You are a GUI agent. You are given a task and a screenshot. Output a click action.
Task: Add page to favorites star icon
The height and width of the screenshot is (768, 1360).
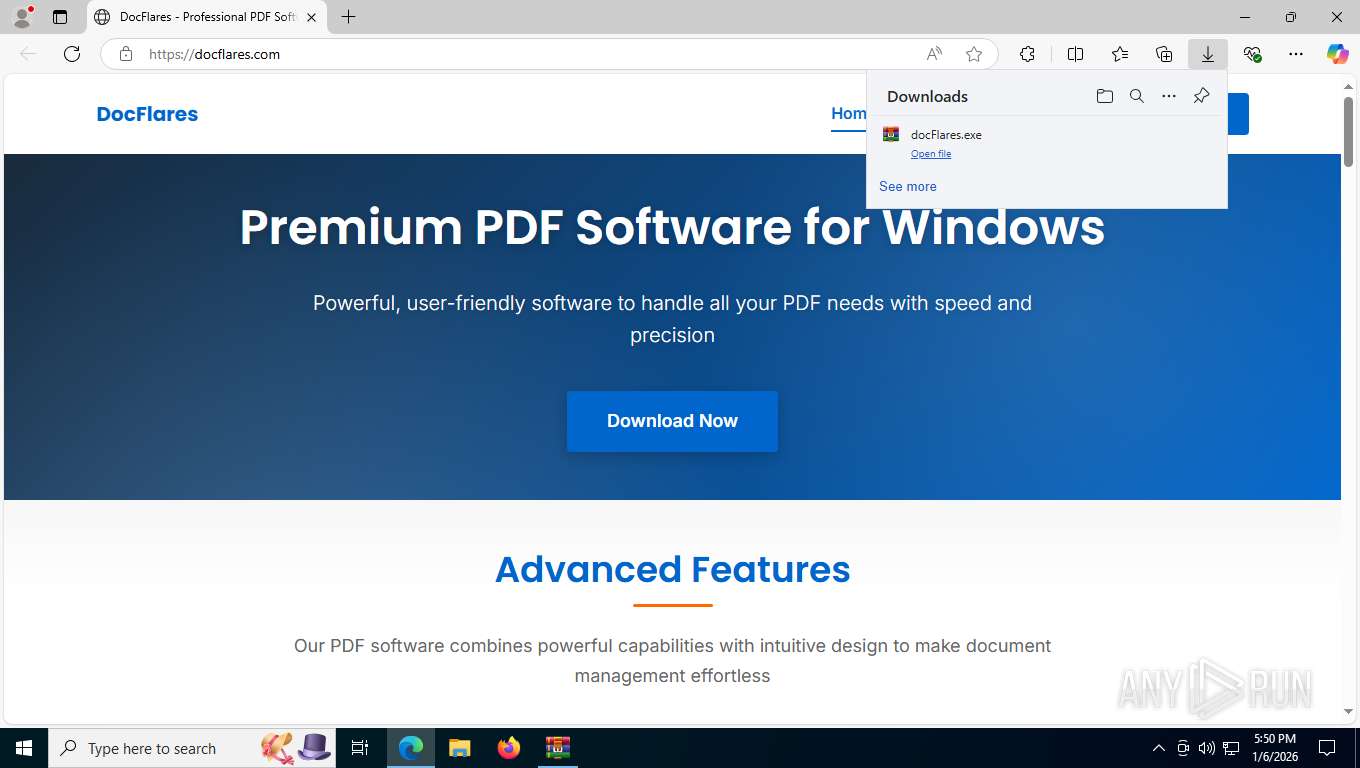[974, 54]
